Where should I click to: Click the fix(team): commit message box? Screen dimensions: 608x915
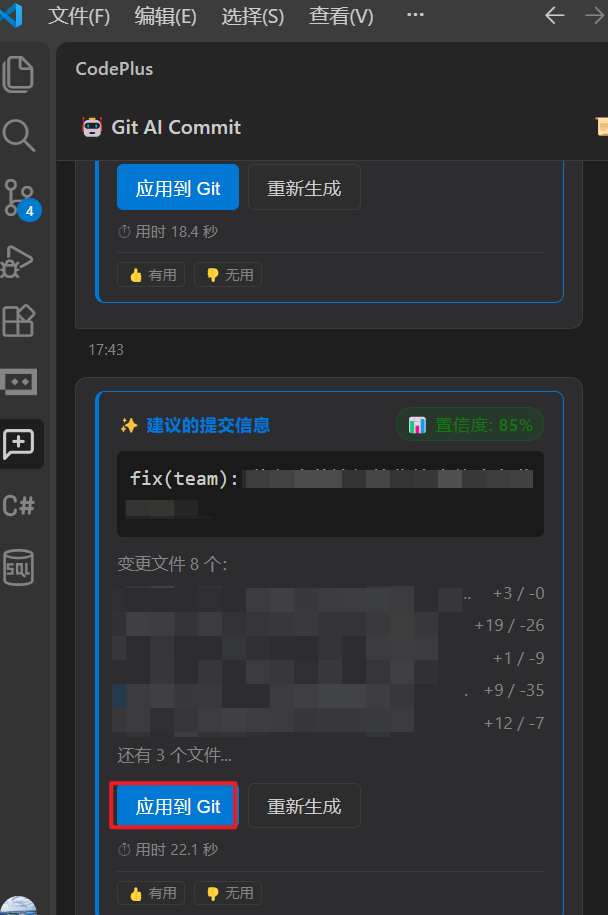pyautogui.click(x=330, y=494)
